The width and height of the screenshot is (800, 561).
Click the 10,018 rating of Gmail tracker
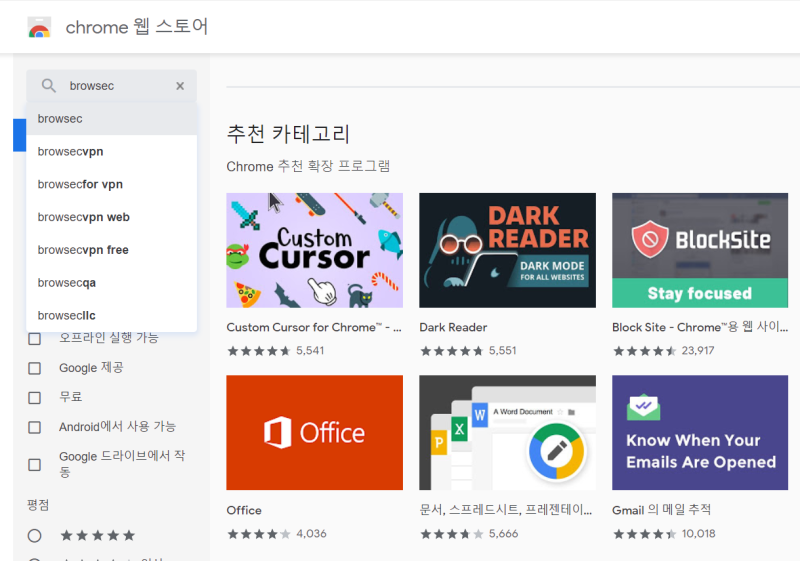698,534
